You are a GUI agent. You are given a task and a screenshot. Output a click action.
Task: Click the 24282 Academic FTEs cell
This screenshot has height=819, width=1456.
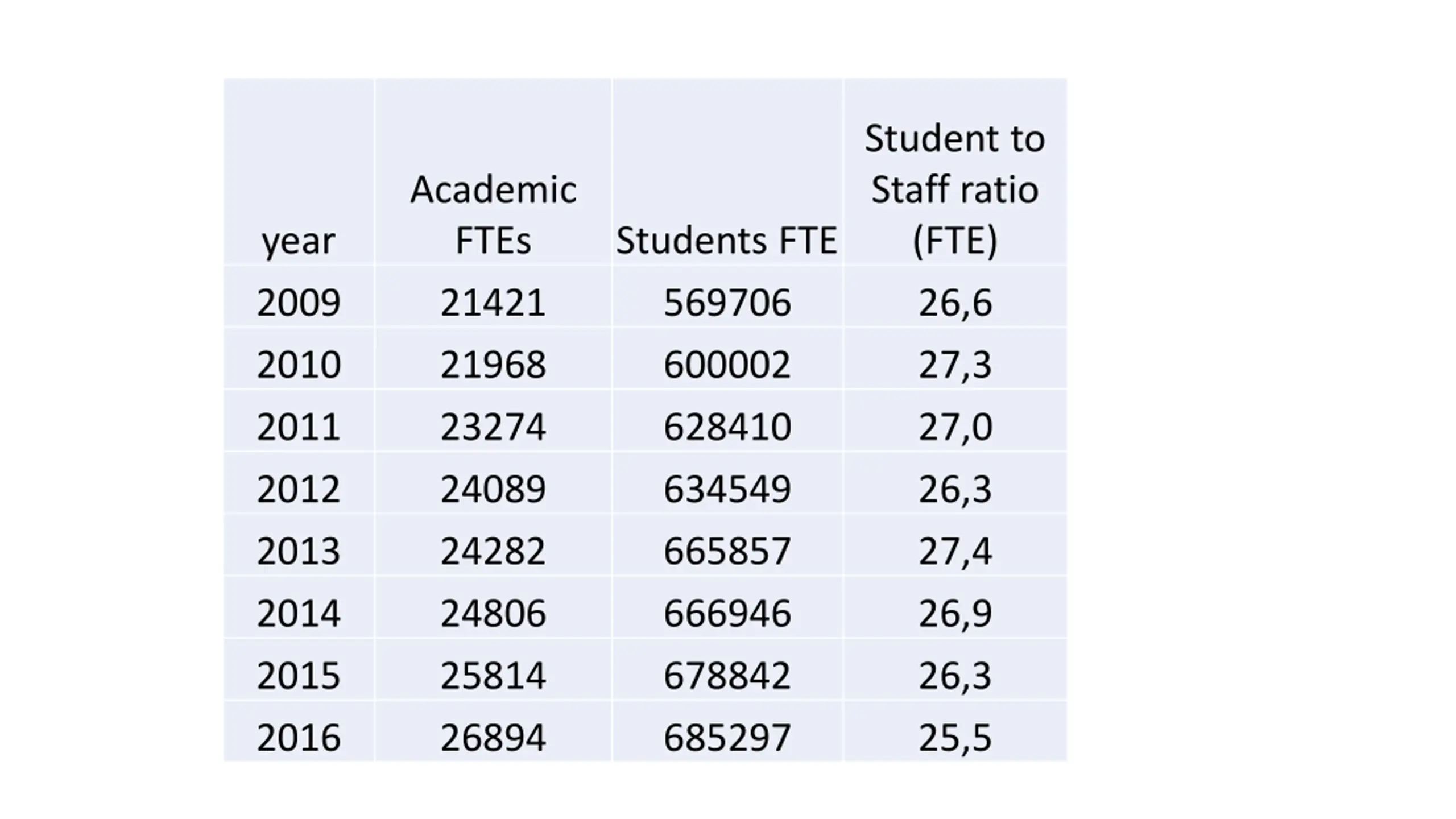click(x=493, y=551)
